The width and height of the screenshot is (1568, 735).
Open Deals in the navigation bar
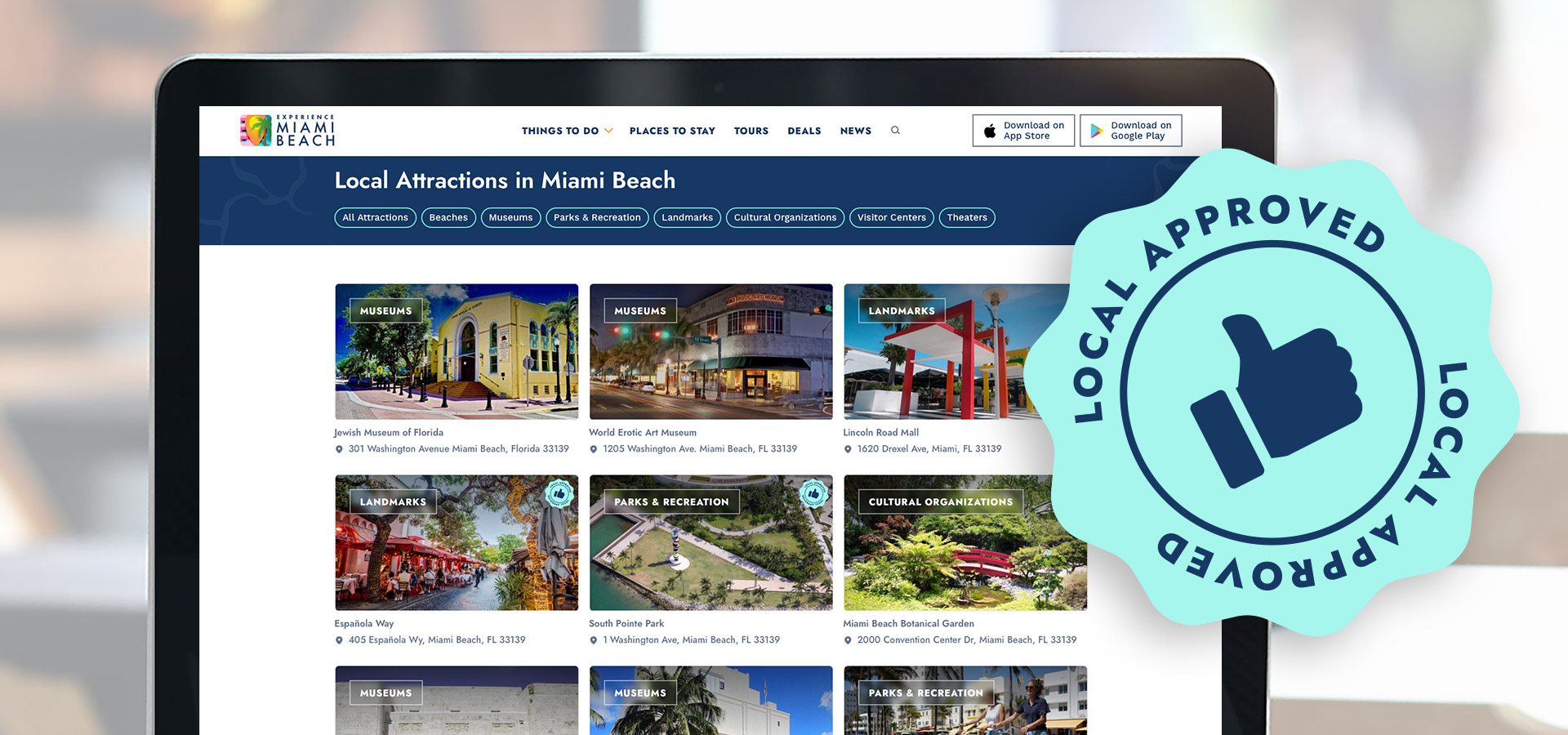point(804,131)
